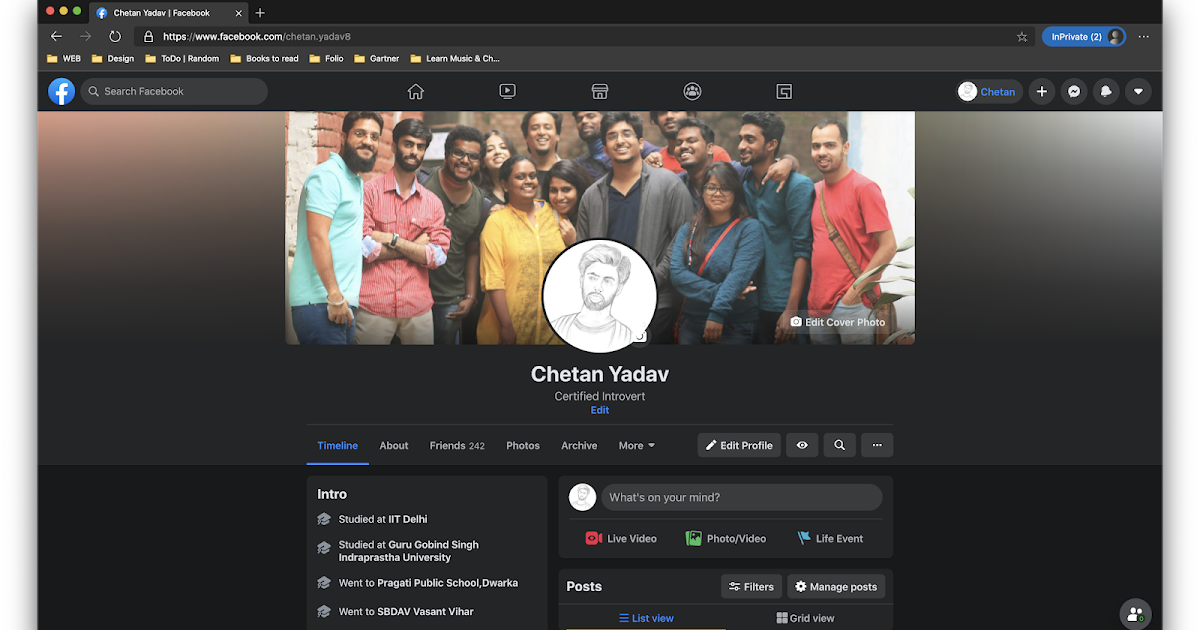
Task: Go to the Home feed icon
Action: click(416, 91)
